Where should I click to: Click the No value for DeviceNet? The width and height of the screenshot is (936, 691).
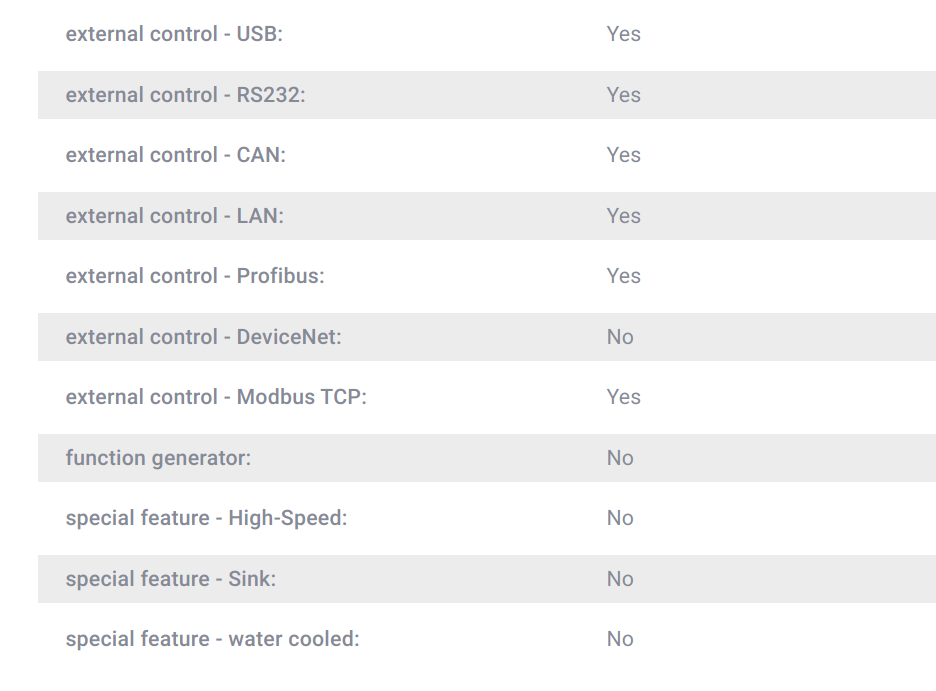click(620, 337)
